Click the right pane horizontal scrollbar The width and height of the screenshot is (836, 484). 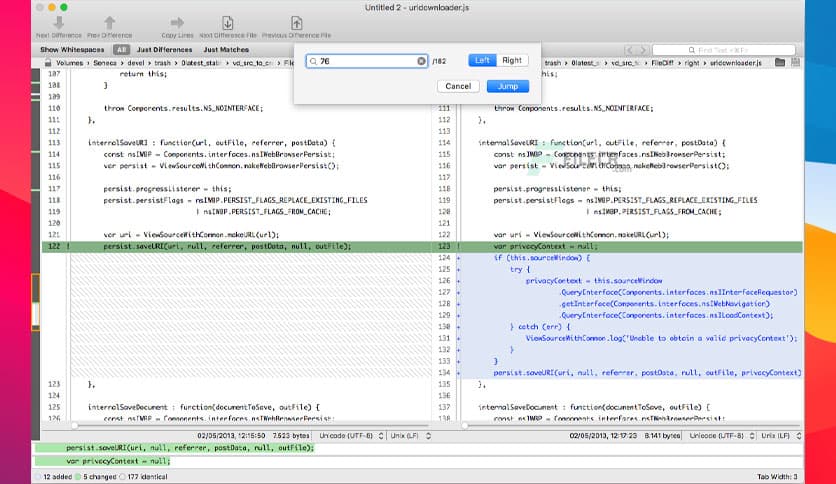click(632, 425)
